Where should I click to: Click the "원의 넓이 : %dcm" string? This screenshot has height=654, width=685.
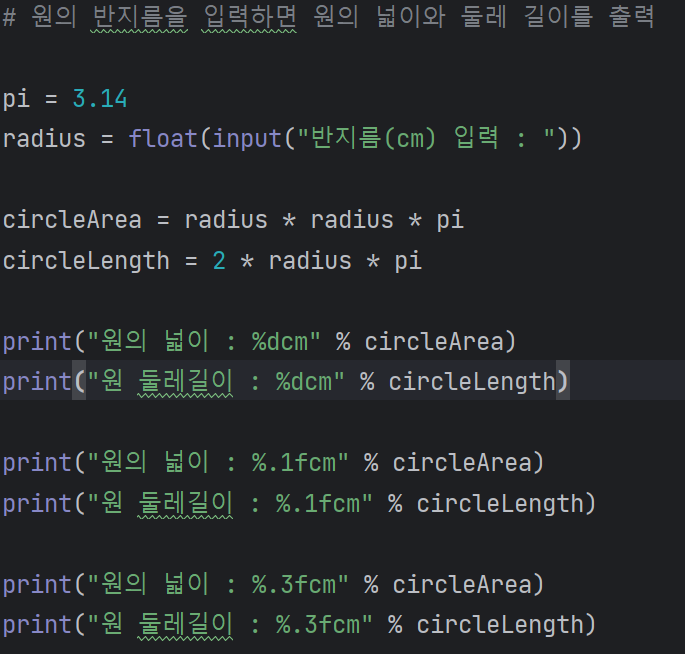click(204, 341)
